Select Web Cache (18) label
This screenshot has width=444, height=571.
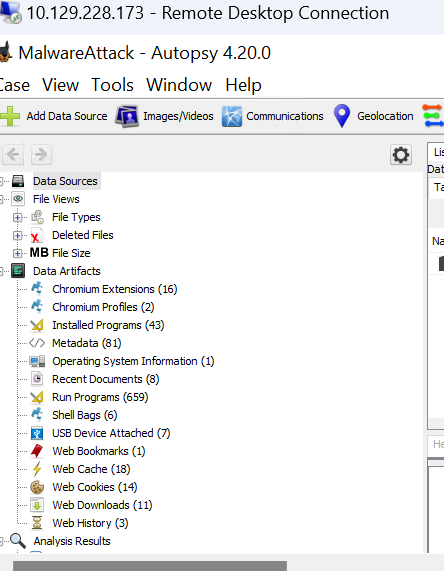click(x=91, y=469)
